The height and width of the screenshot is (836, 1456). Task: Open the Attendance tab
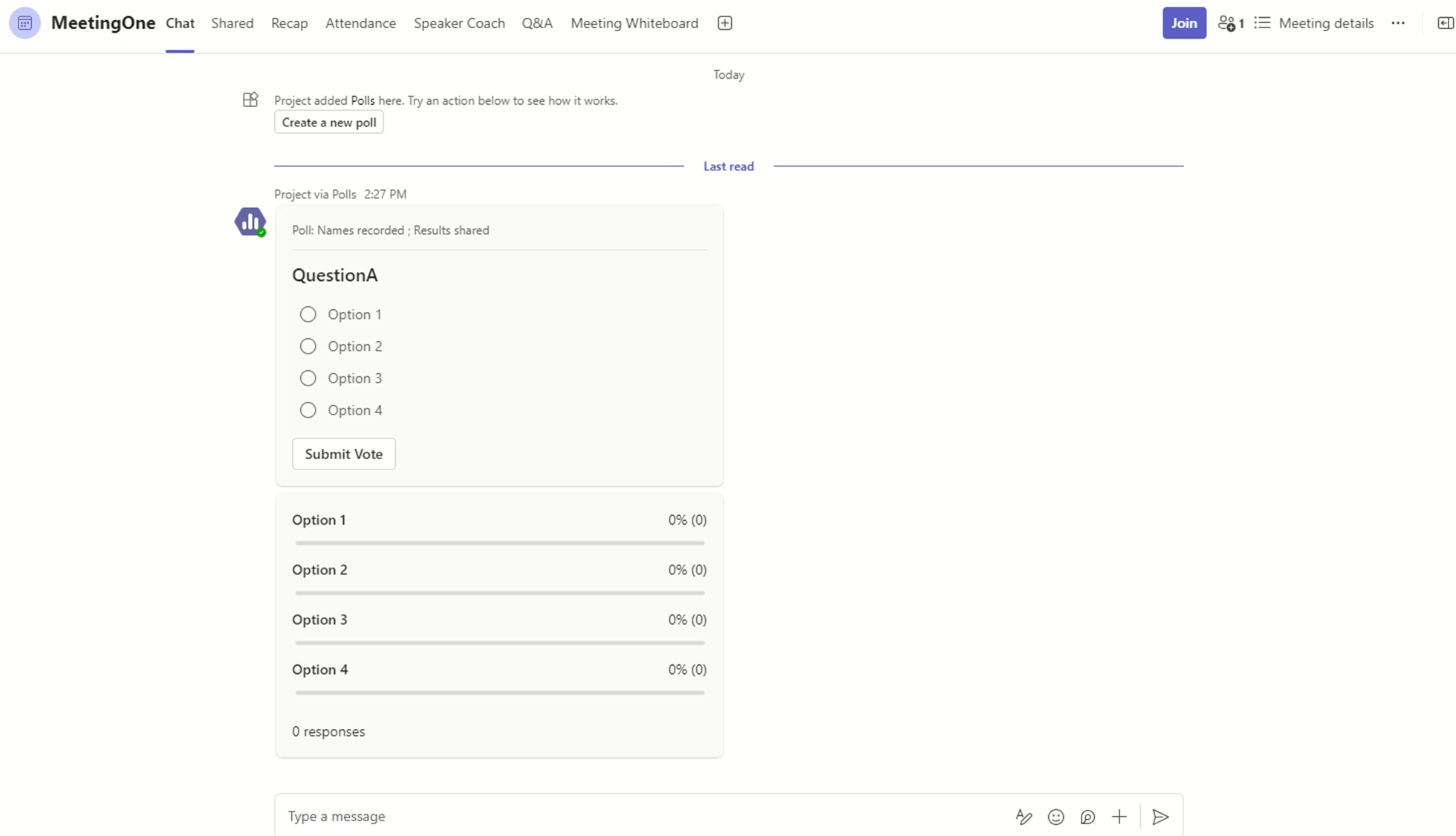(x=360, y=23)
